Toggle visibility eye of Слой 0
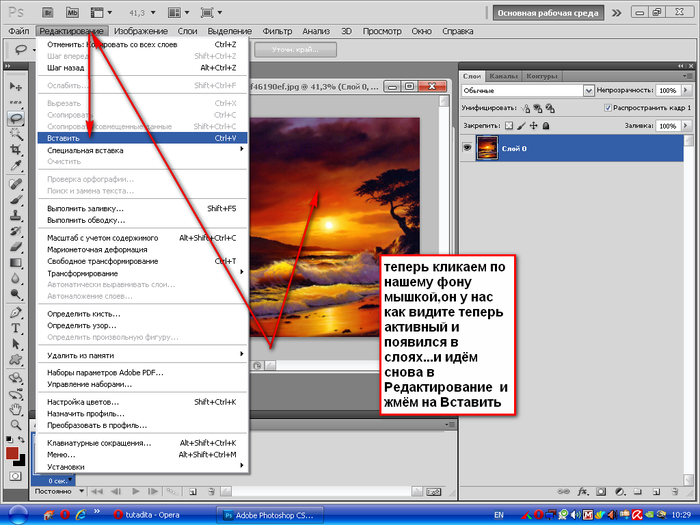The image size is (700, 525). (467, 148)
